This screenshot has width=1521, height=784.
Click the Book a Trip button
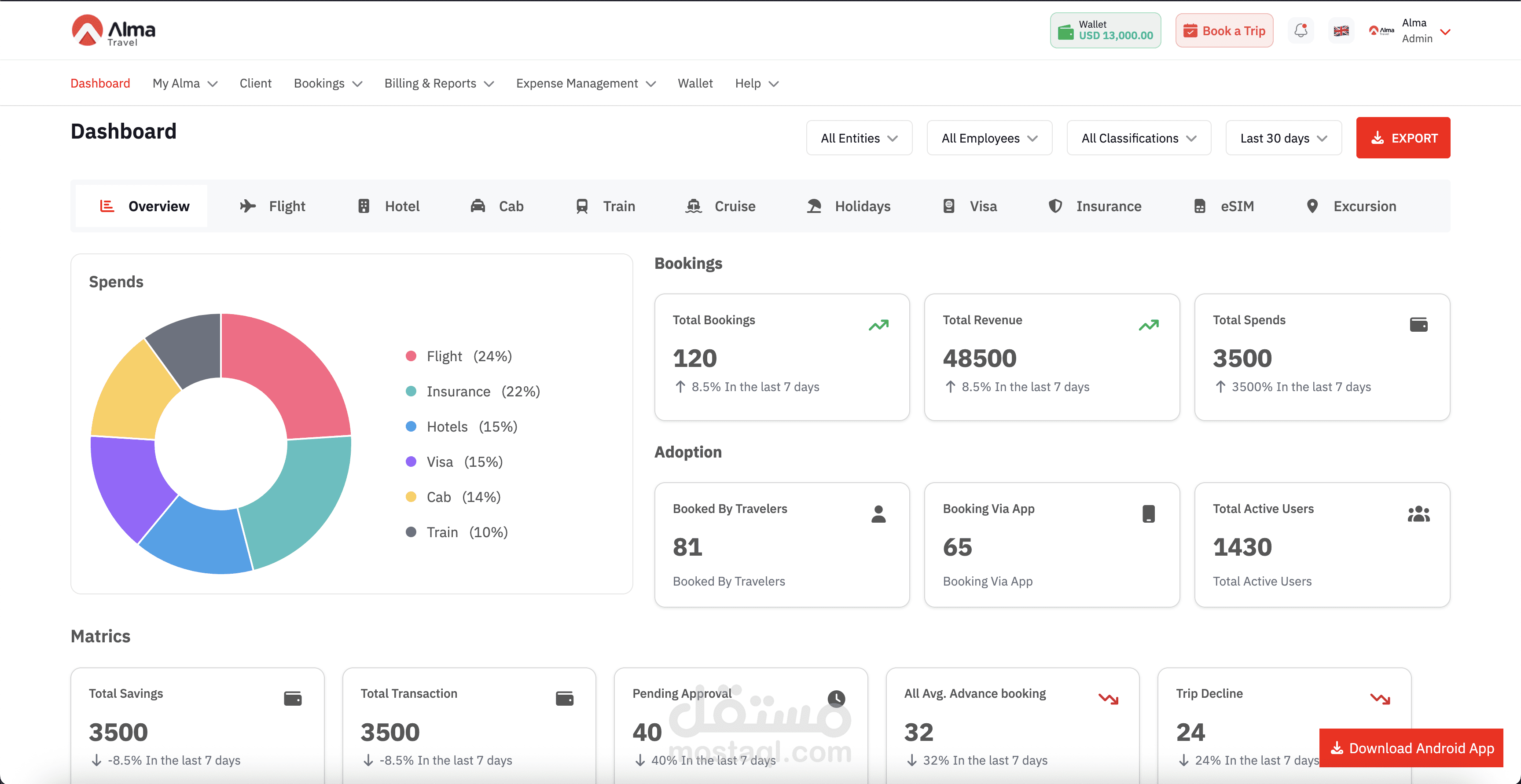[1224, 31]
